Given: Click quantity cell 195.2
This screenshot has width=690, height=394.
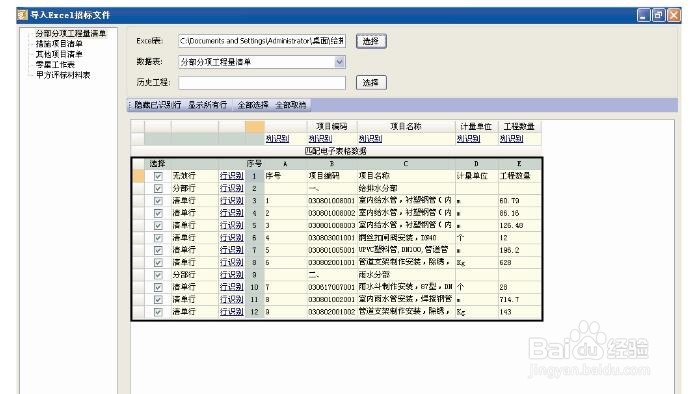Looking at the screenshot, I should [x=519, y=250].
